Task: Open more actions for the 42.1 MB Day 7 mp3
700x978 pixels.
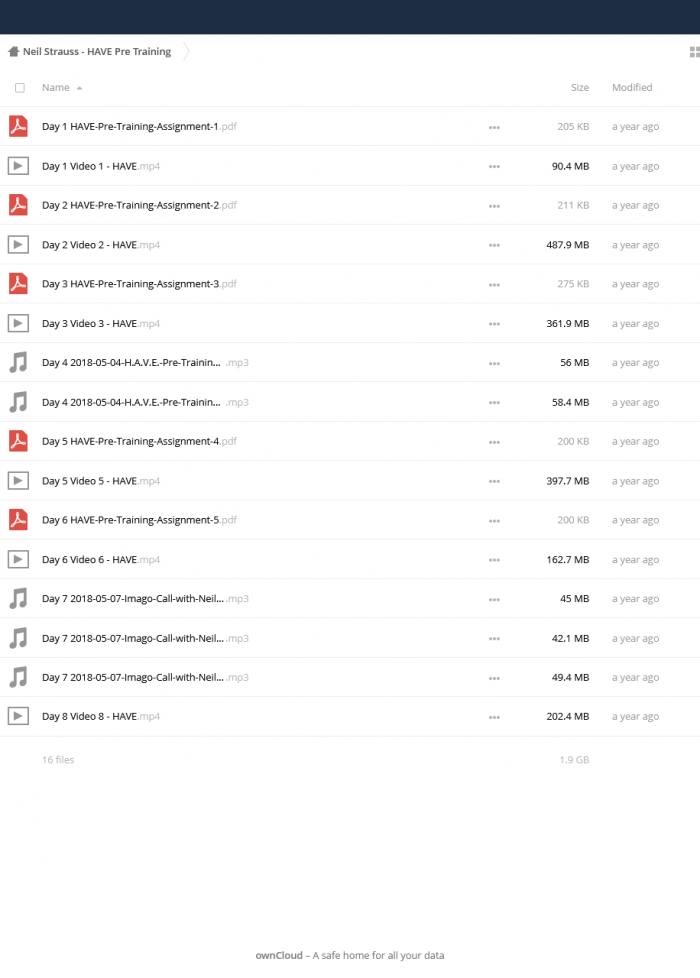Action: (x=494, y=639)
